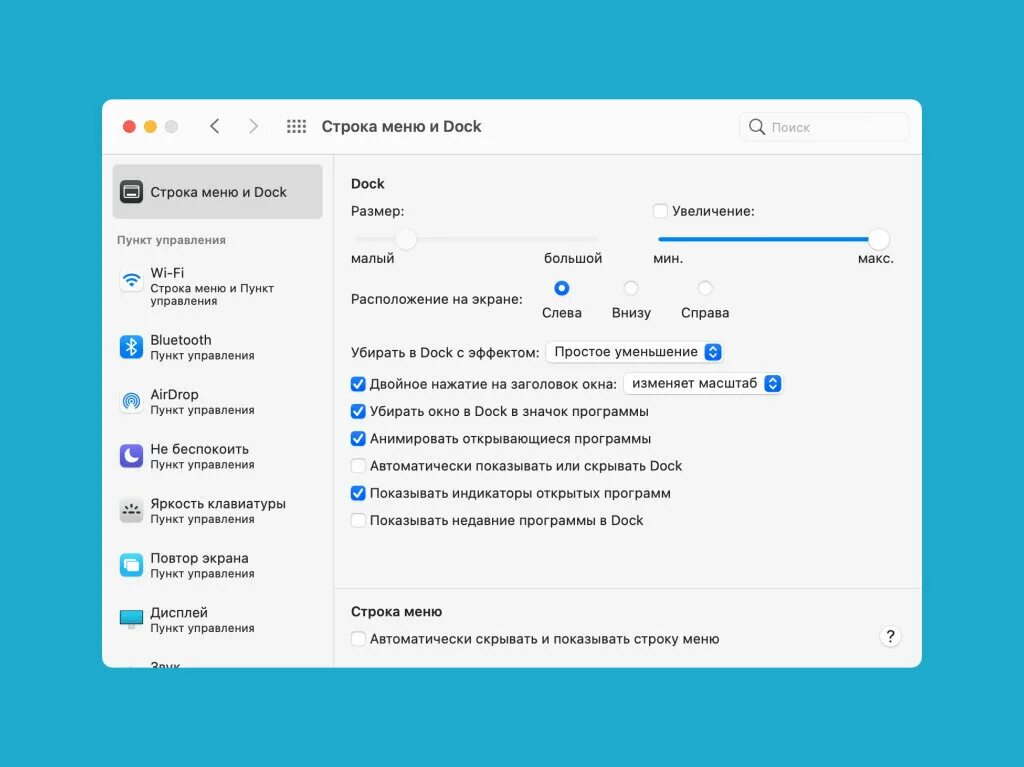Click the Bluetooth icon in sidebar
The height and width of the screenshot is (767, 1024).
point(131,347)
